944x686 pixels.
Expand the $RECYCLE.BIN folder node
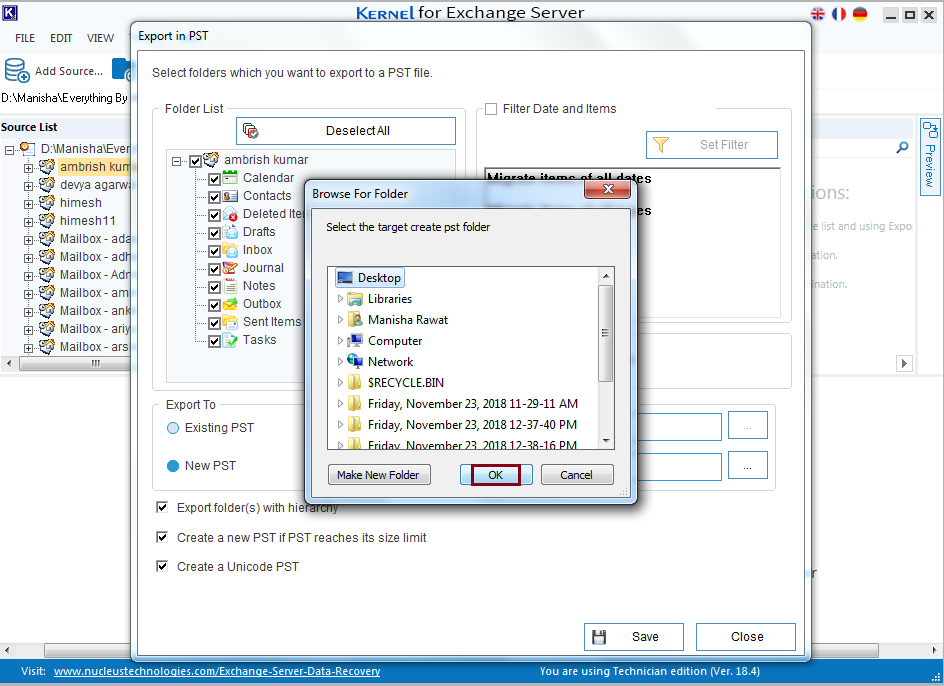click(340, 382)
